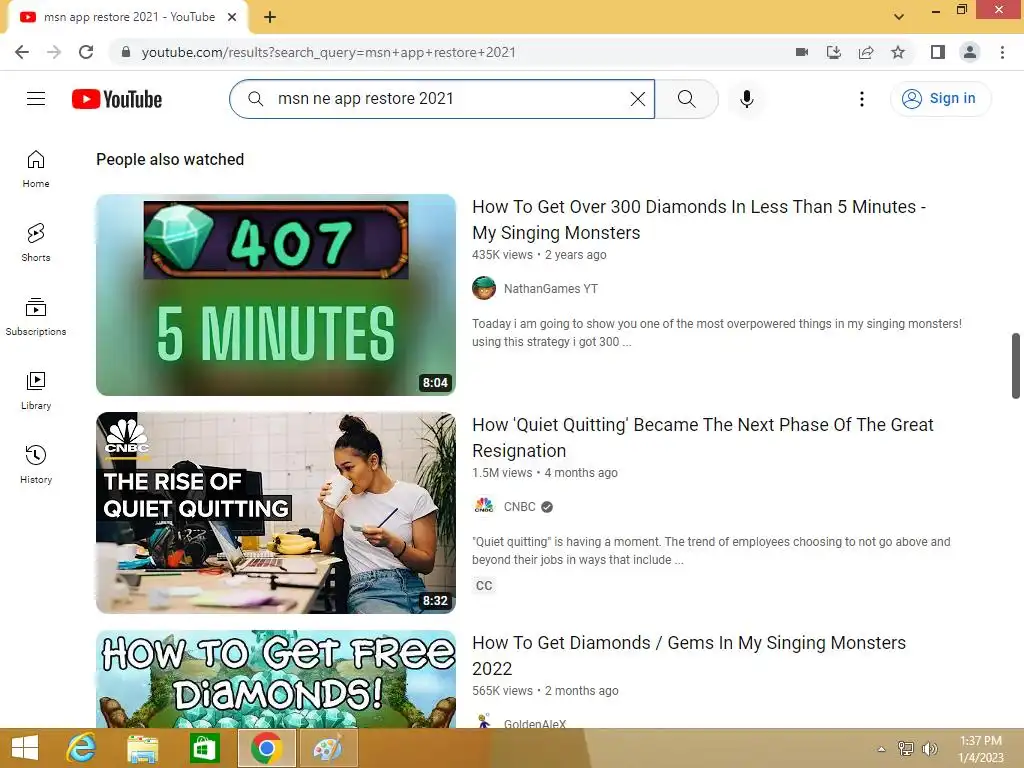1024x768 pixels.
Task: Open Home in the sidebar
Action: pos(36,169)
